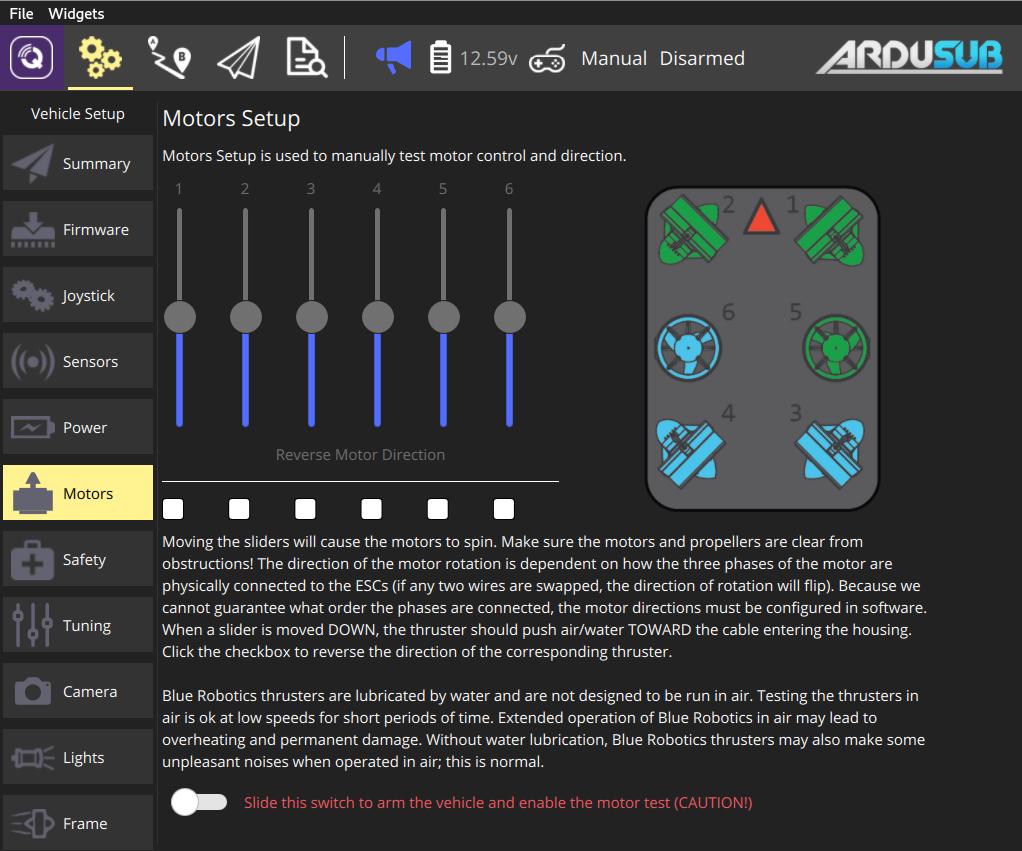
Task: Open the Disarmed arming state selector
Action: 702,58
